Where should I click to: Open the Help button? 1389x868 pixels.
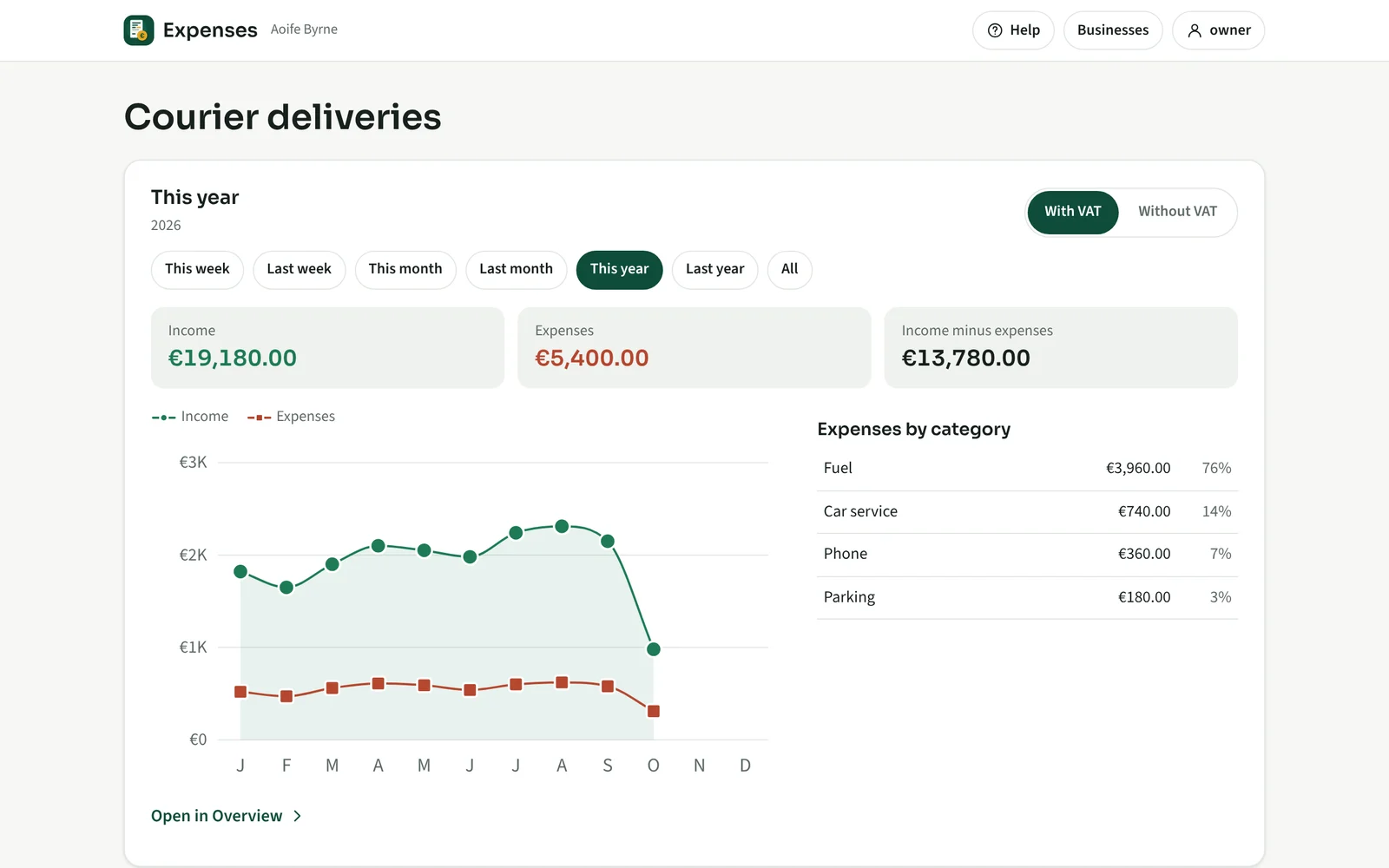(x=1013, y=30)
